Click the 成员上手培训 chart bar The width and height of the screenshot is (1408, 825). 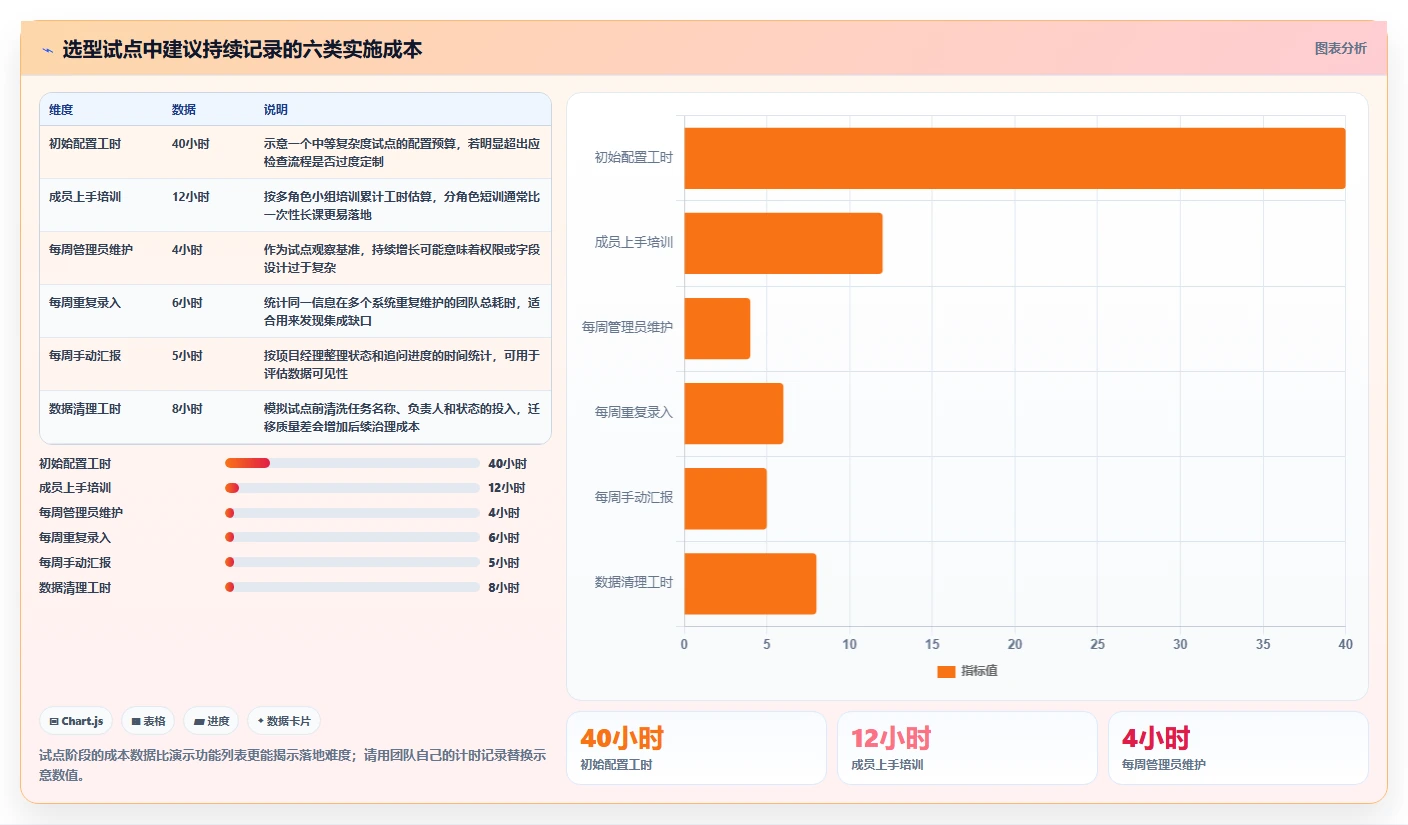[783, 243]
